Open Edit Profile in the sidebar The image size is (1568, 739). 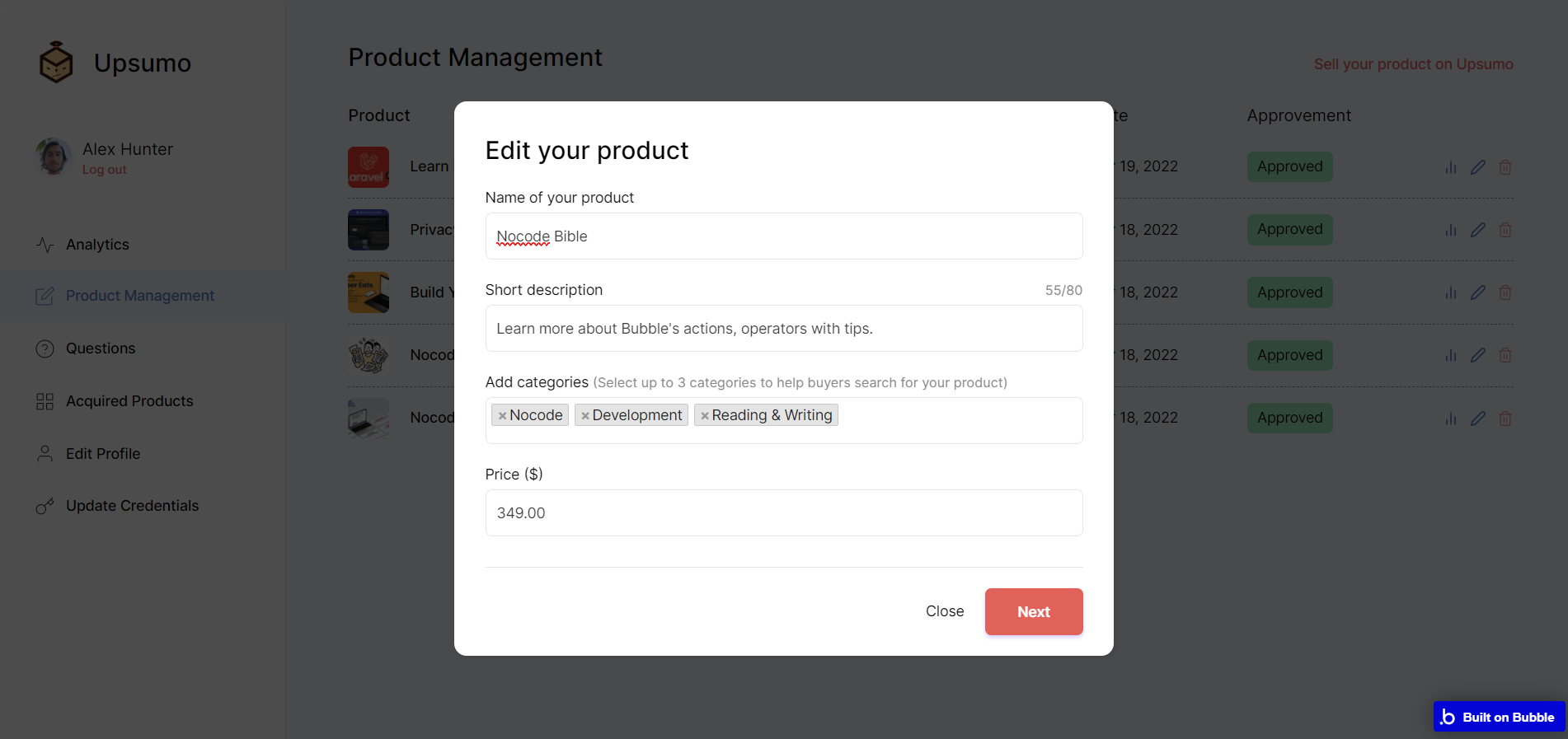click(103, 454)
